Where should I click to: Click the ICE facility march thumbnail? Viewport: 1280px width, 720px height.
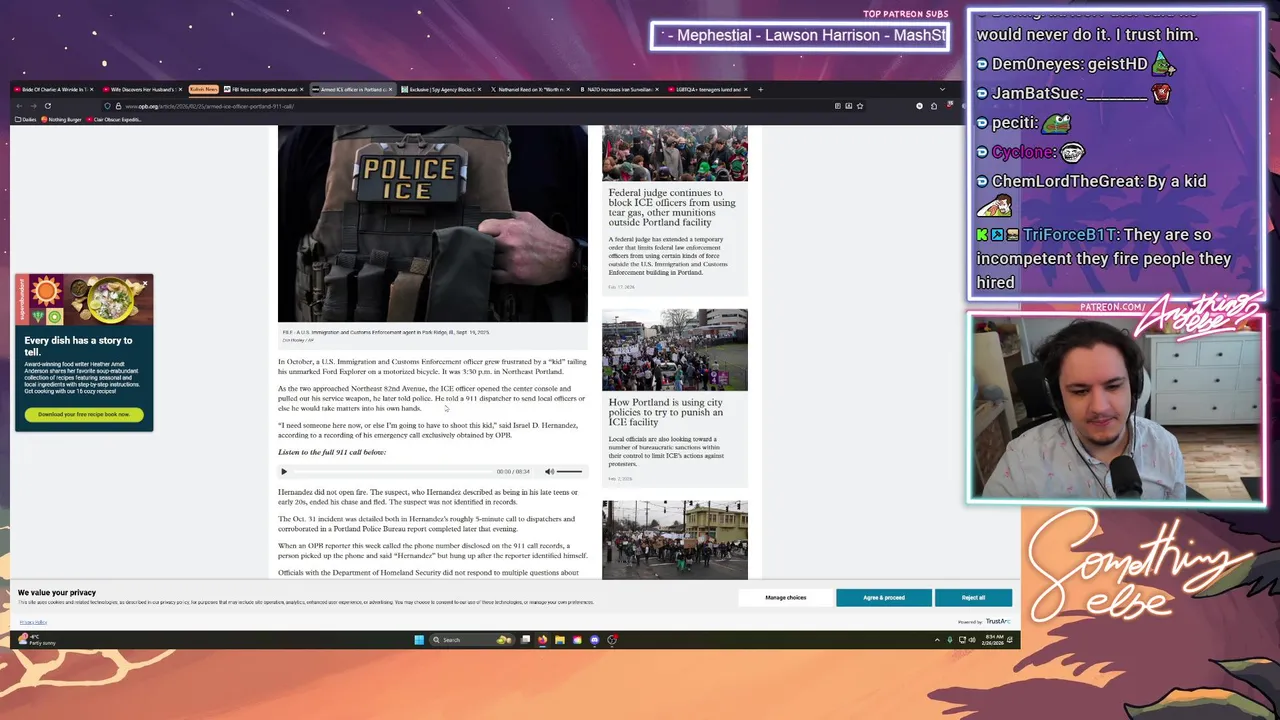pyautogui.click(x=674, y=350)
